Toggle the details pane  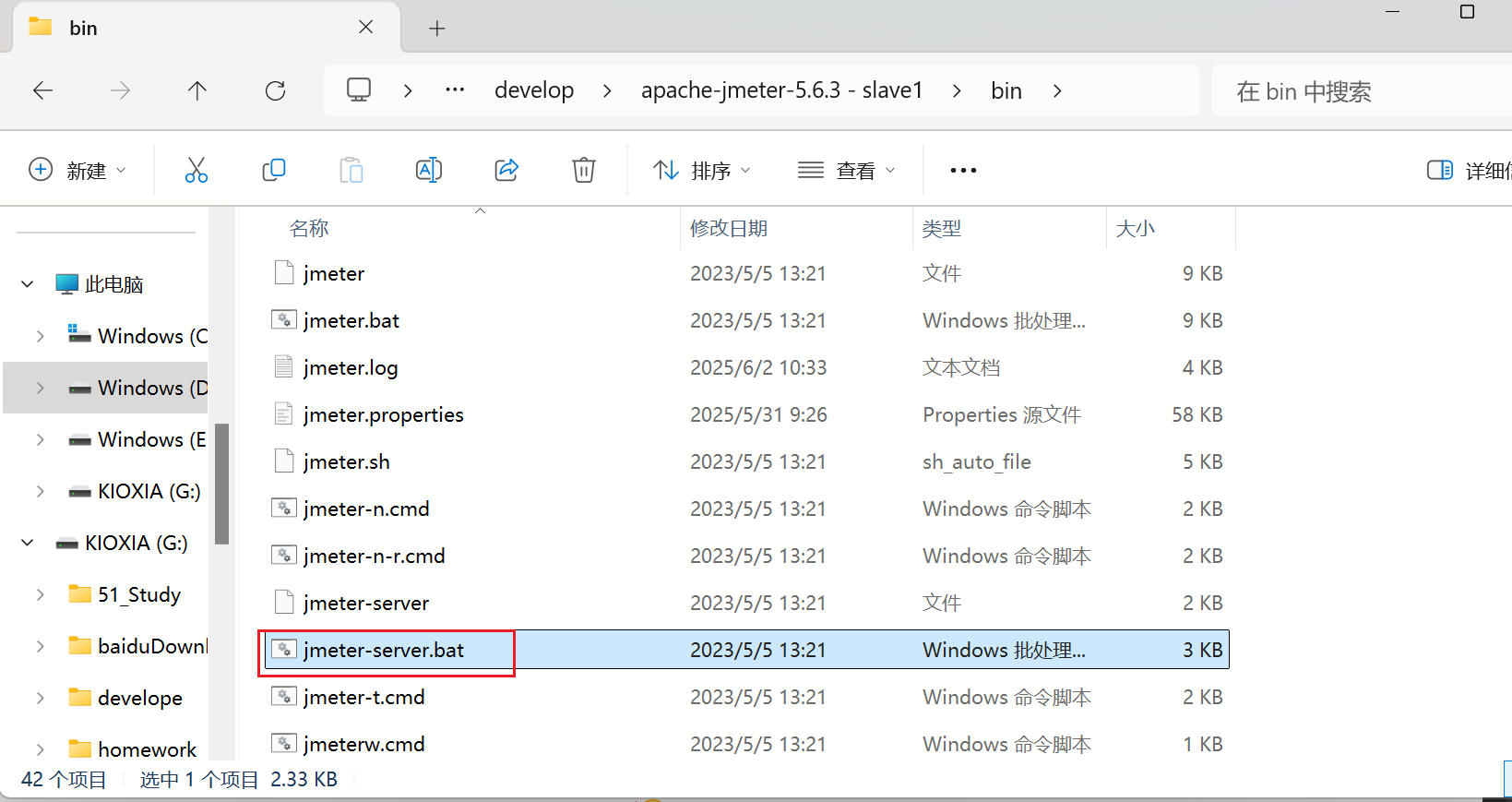point(1469,170)
